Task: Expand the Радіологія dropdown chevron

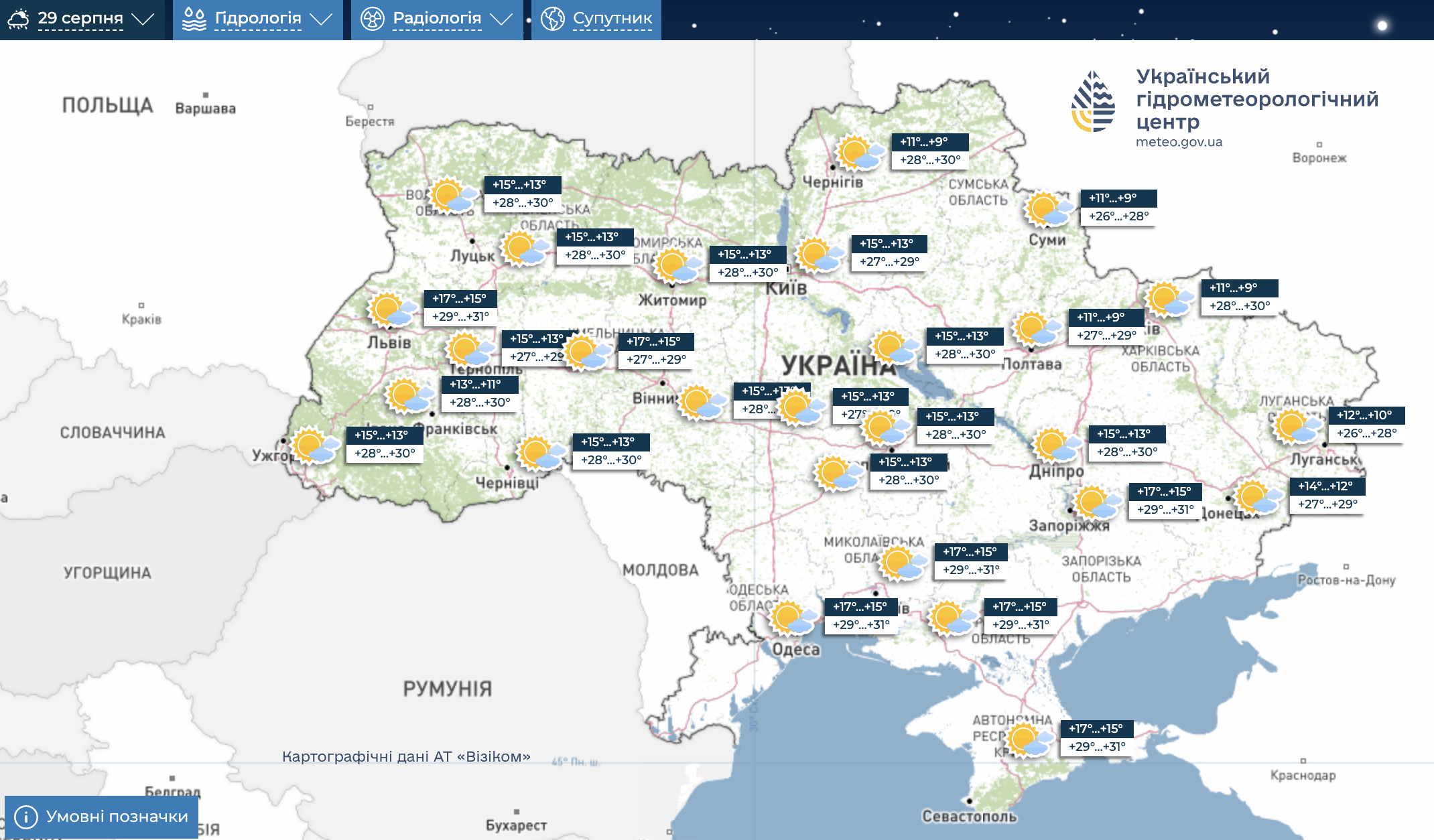Action: click(501, 19)
